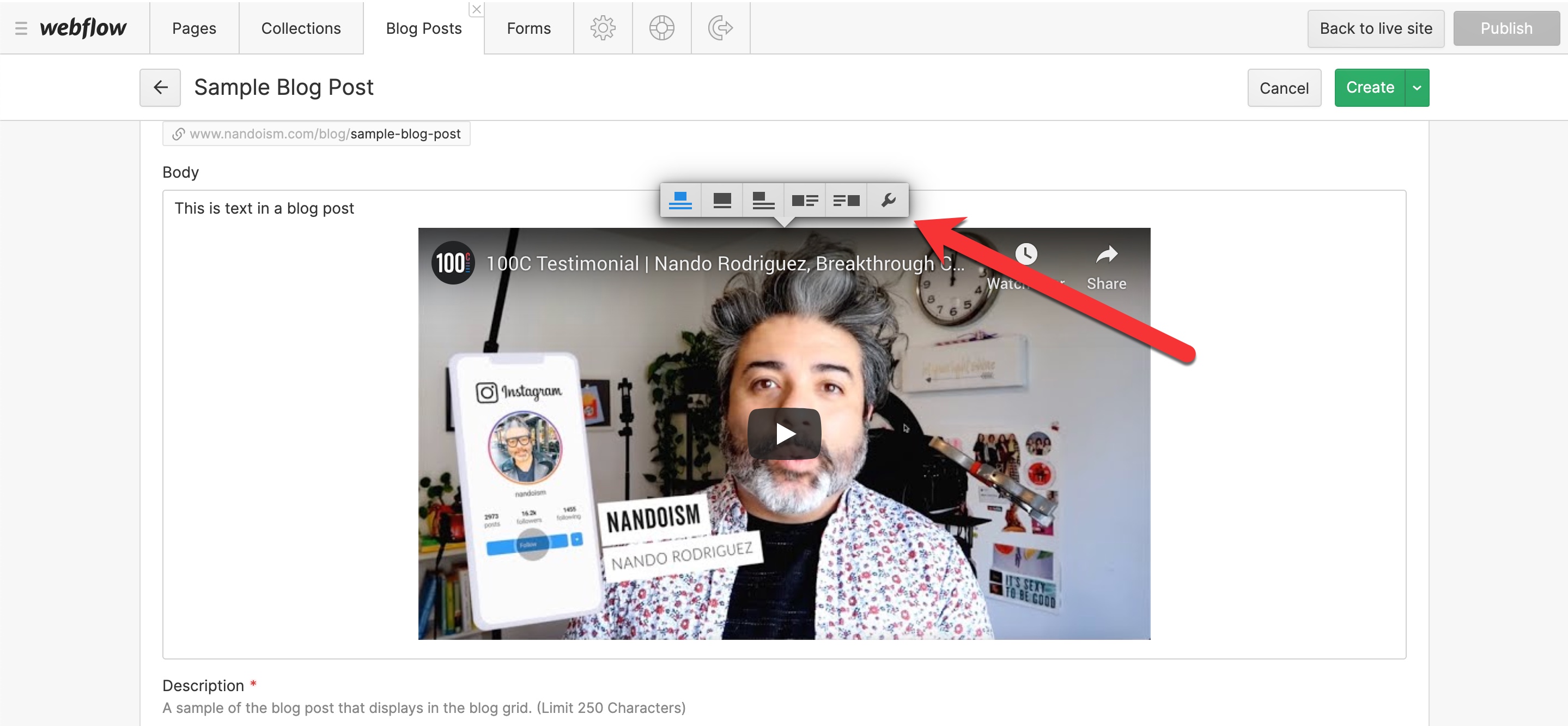Click the link icon beside the URL
Viewport: 1568px width, 726px height.
(x=178, y=134)
